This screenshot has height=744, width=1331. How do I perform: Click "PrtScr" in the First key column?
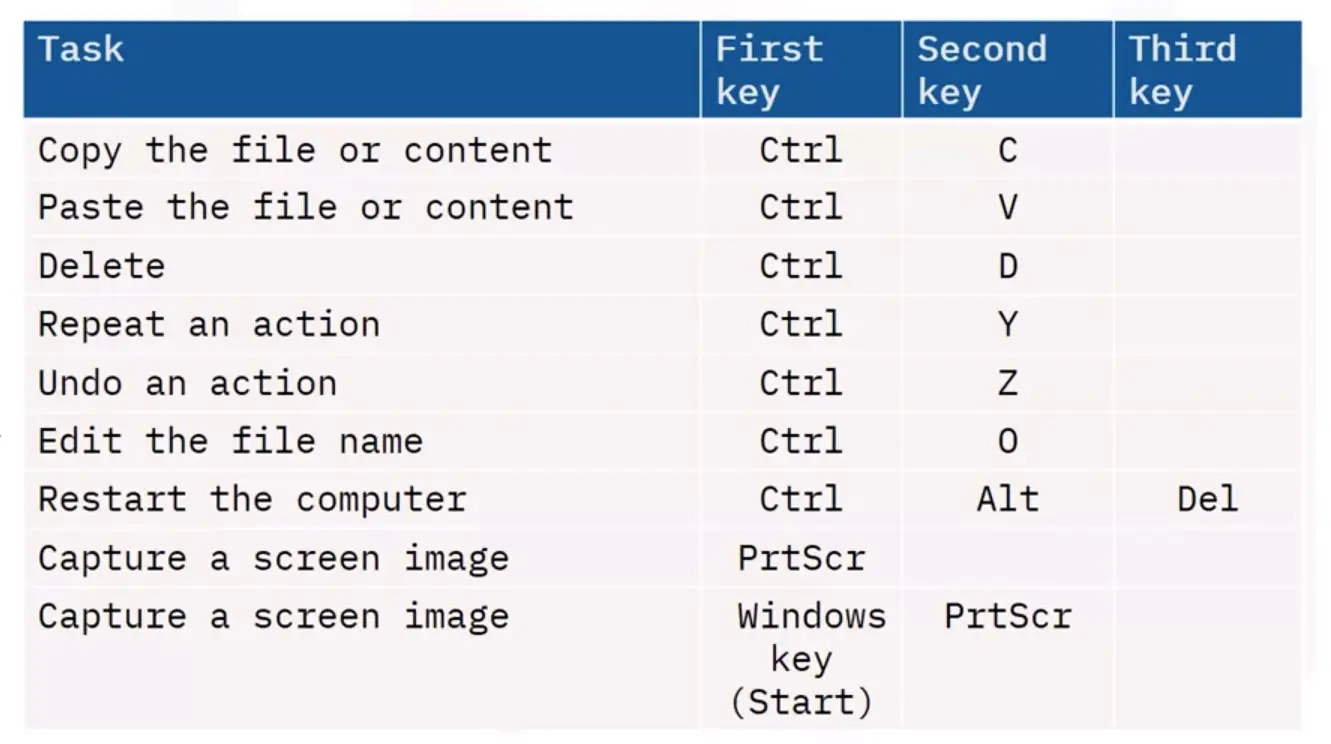click(x=802, y=558)
